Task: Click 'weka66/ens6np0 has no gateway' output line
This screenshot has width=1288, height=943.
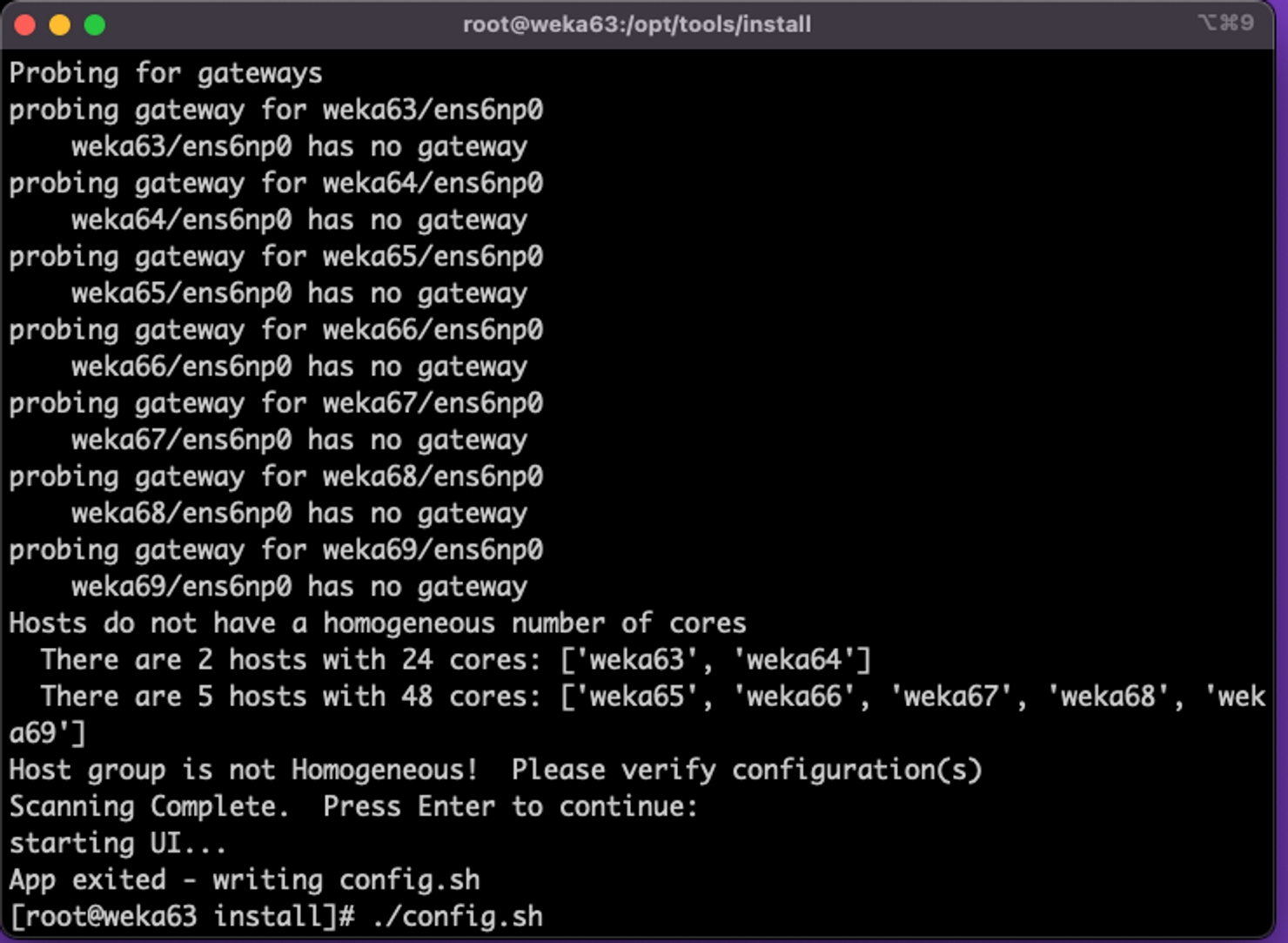Action: 299,367
